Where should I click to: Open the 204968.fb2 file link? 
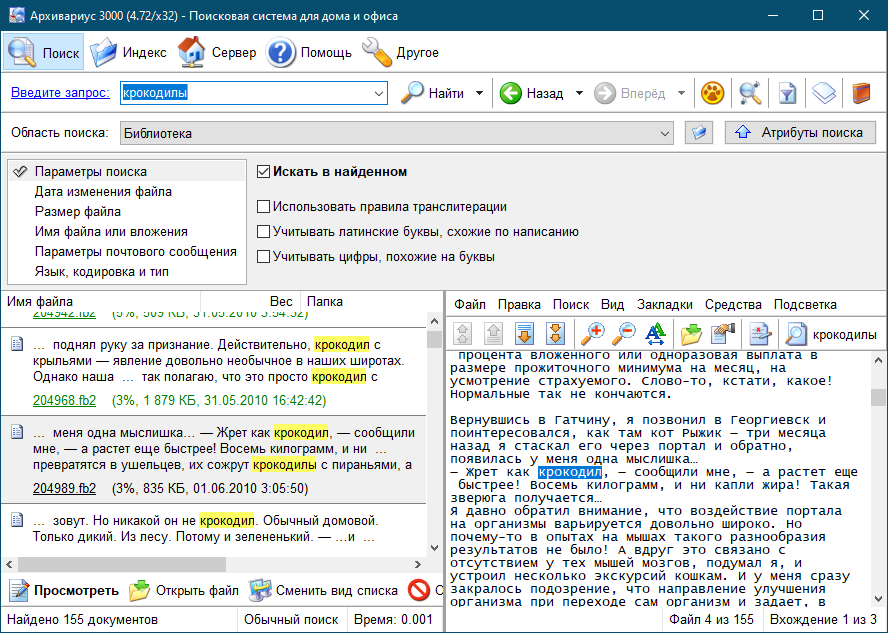65,401
